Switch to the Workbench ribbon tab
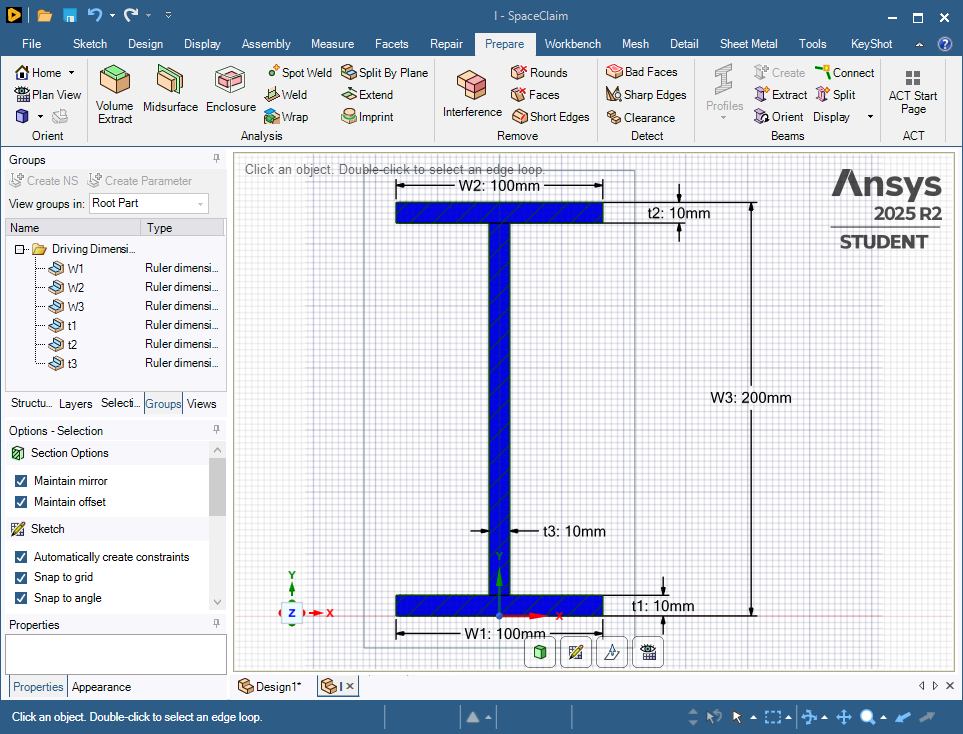The image size is (963, 734). point(572,44)
